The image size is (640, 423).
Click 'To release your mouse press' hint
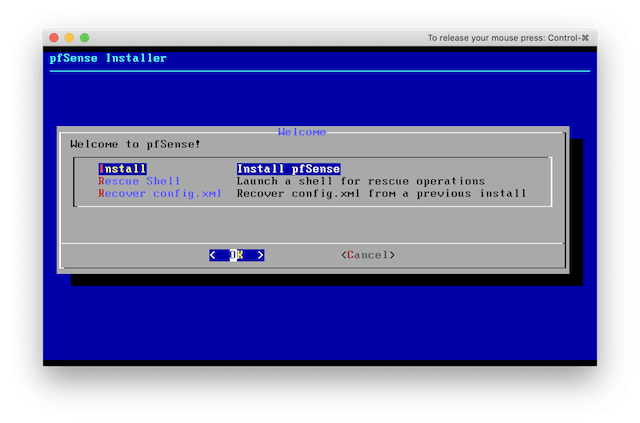508,38
